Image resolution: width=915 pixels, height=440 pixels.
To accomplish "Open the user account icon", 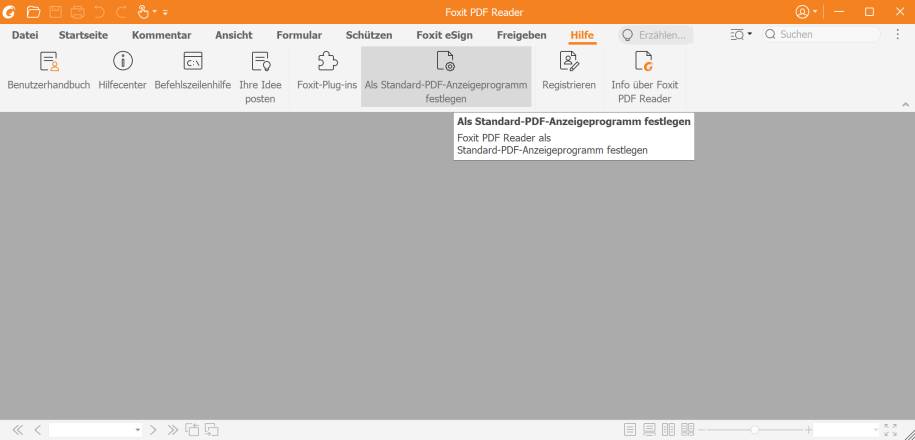I will [803, 12].
